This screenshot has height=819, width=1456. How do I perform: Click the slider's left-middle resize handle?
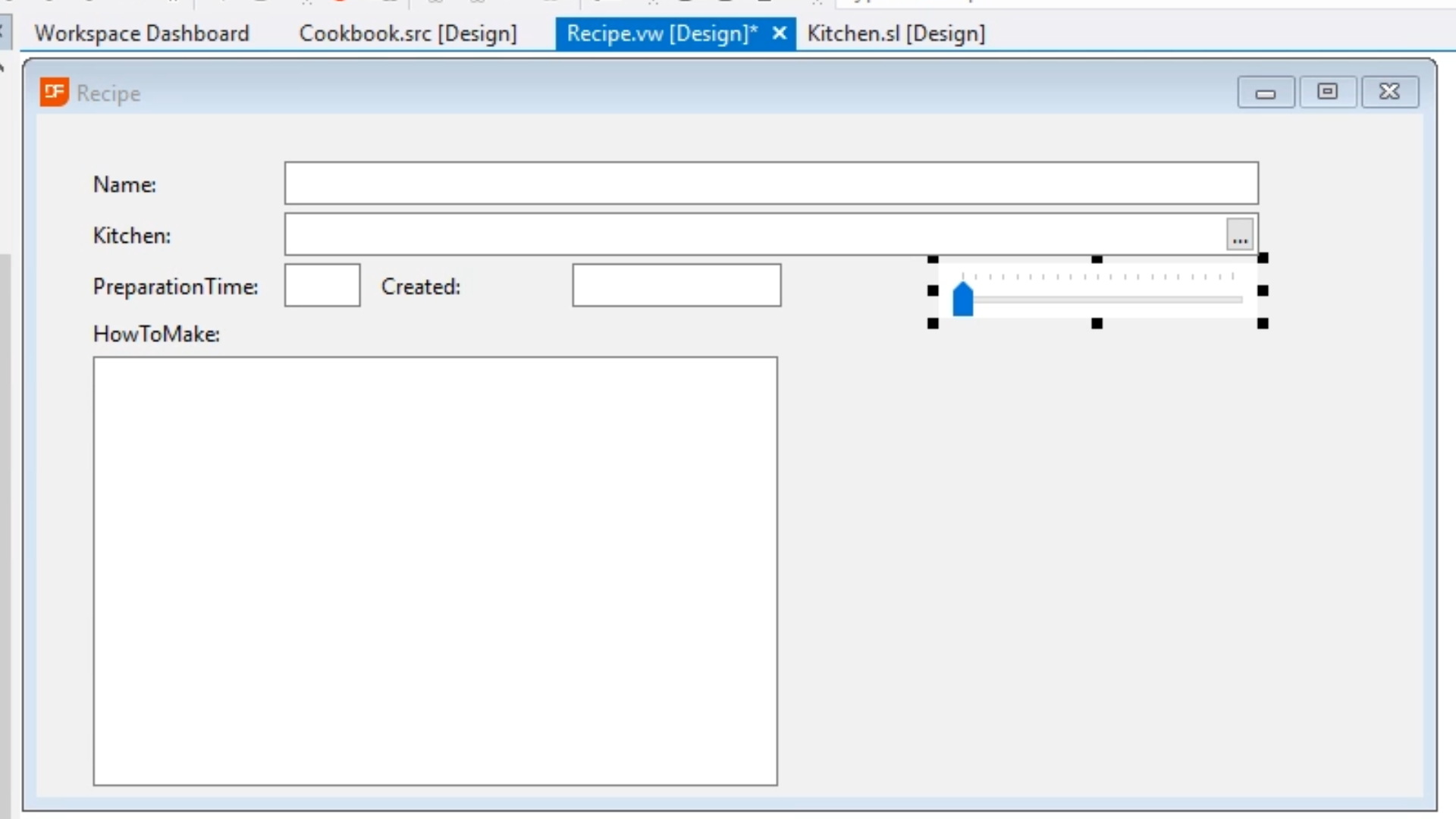[933, 290]
